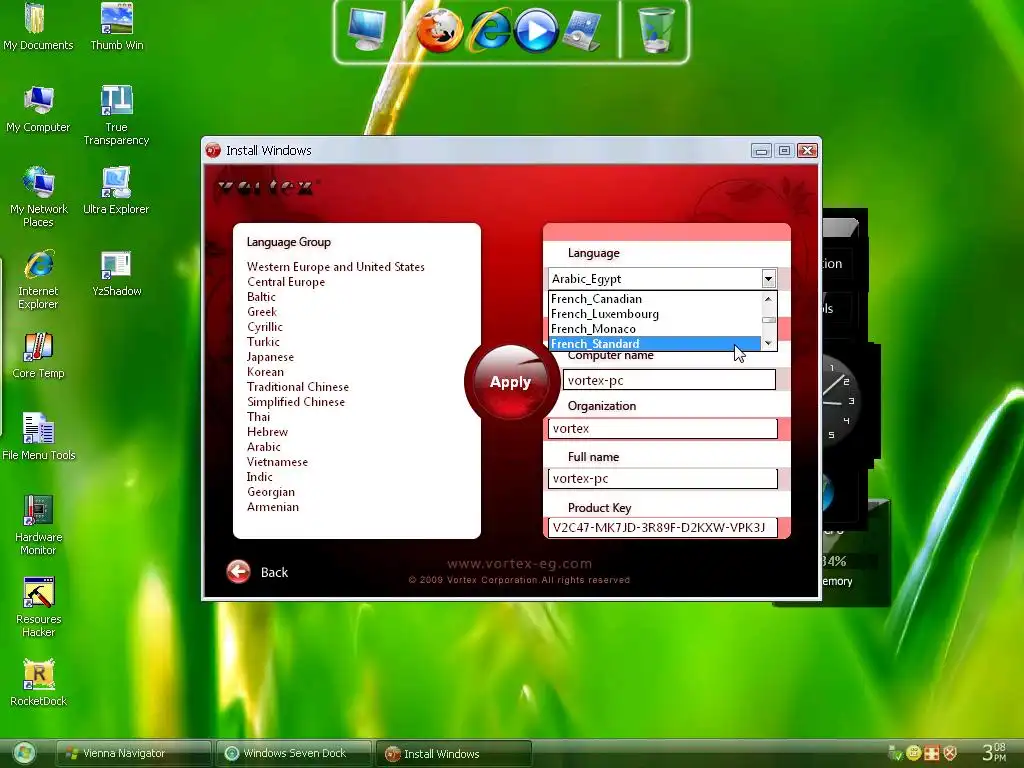Open the Language combo box arrow
Image resolution: width=1024 pixels, height=768 pixels.
point(768,279)
